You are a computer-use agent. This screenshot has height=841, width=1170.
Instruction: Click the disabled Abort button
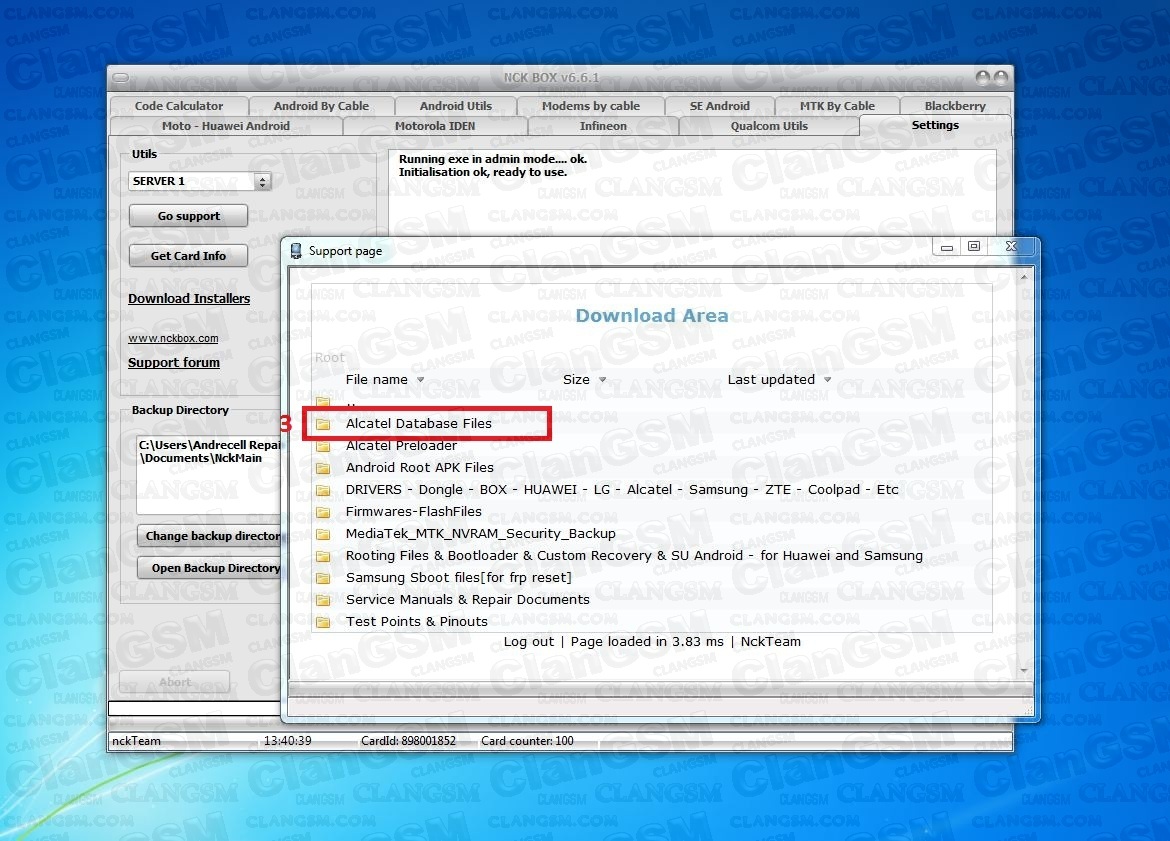coord(175,682)
